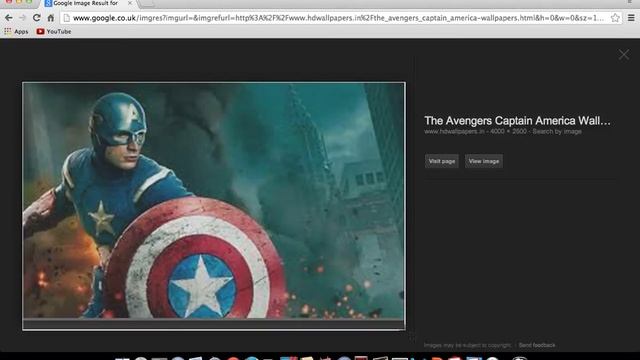Click the browser forward arrow
This screenshot has height=360, width=640.
(x=22, y=18)
